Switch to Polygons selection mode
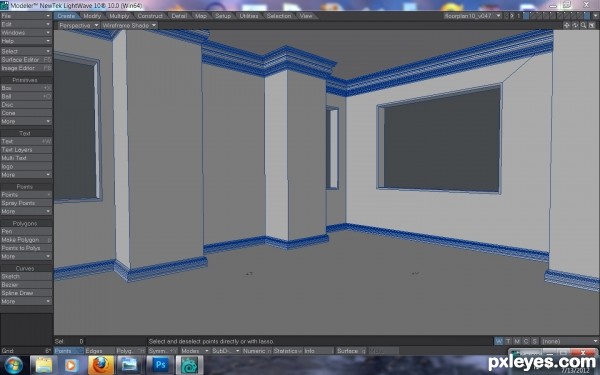Image resolution: width=600 pixels, height=375 pixels. click(x=130, y=351)
